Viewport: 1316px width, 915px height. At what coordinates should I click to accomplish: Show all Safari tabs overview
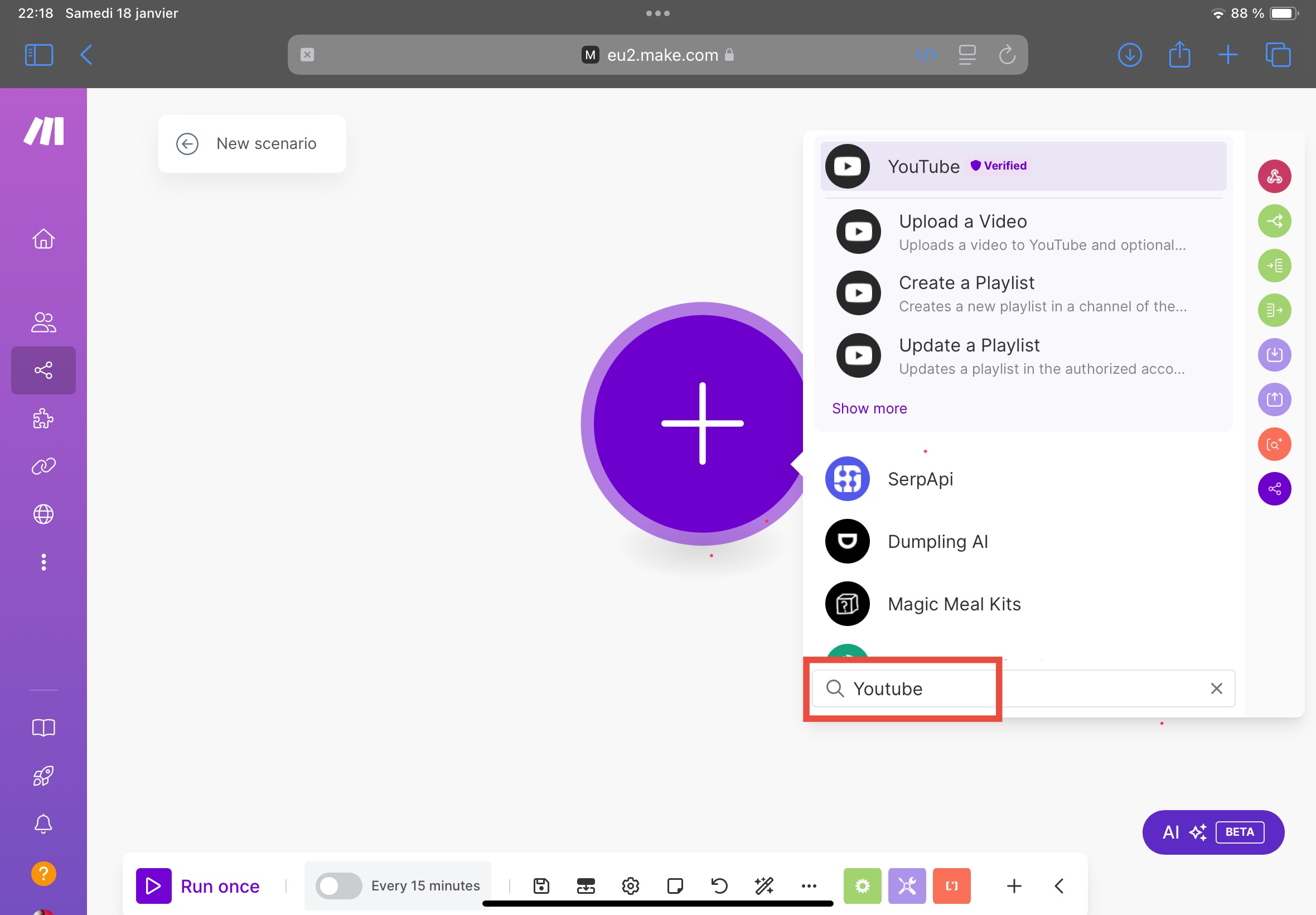[x=1278, y=55]
